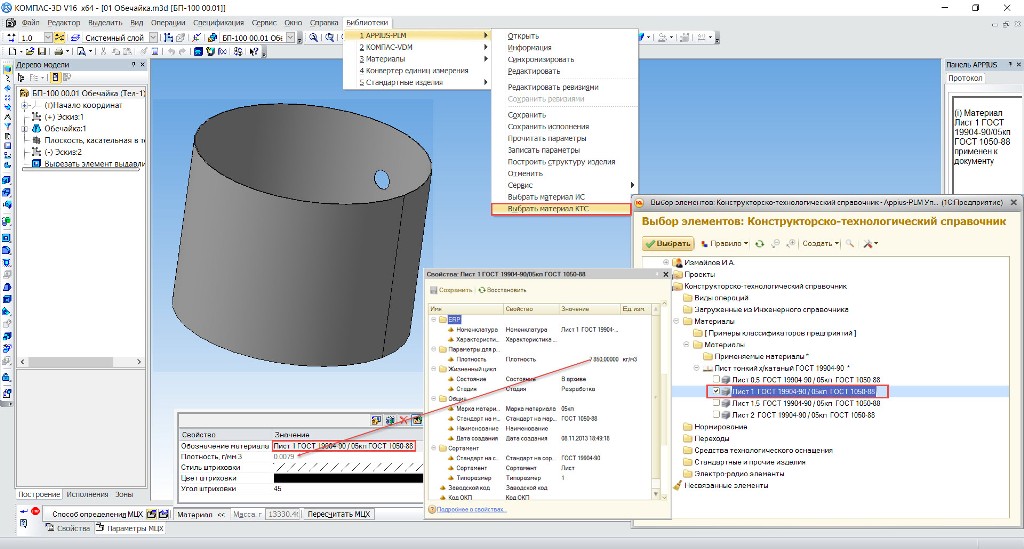
Task: Click the zoom magnifier icon beside document combo
Action: [313, 37]
